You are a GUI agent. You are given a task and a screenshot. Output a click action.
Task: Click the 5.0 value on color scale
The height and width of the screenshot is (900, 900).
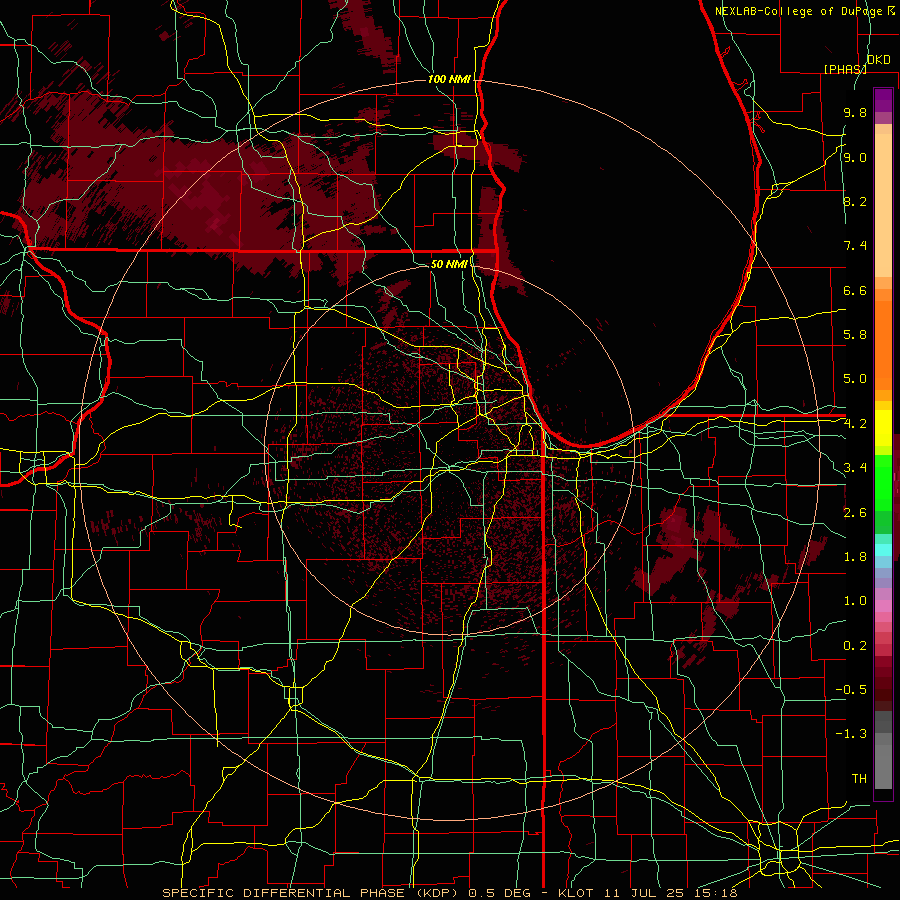(855, 379)
